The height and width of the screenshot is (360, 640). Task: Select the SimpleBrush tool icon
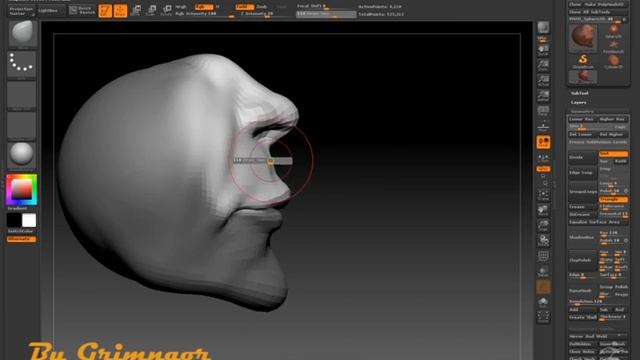coord(583,61)
